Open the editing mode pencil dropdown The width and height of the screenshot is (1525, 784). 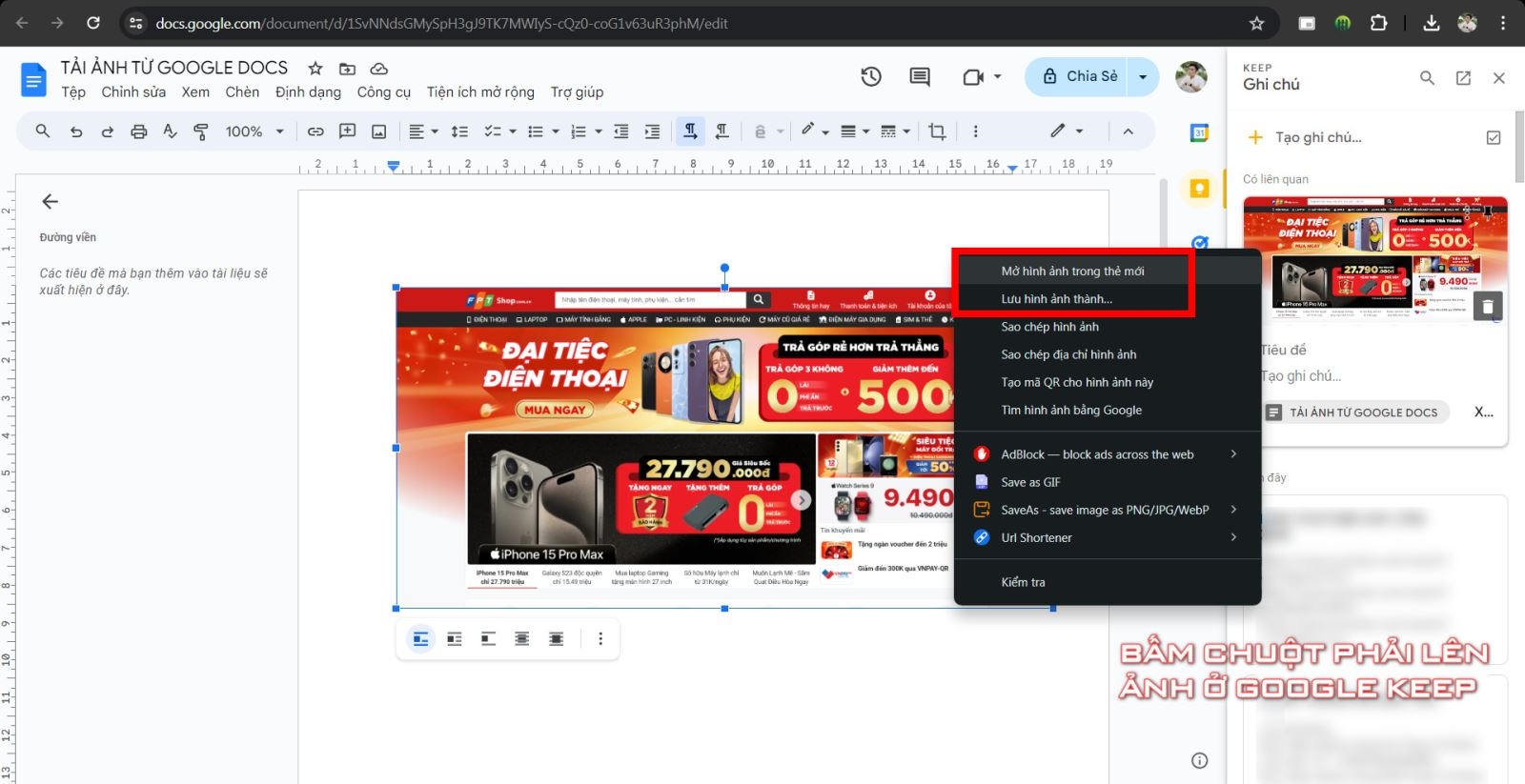click(x=1067, y=131)
